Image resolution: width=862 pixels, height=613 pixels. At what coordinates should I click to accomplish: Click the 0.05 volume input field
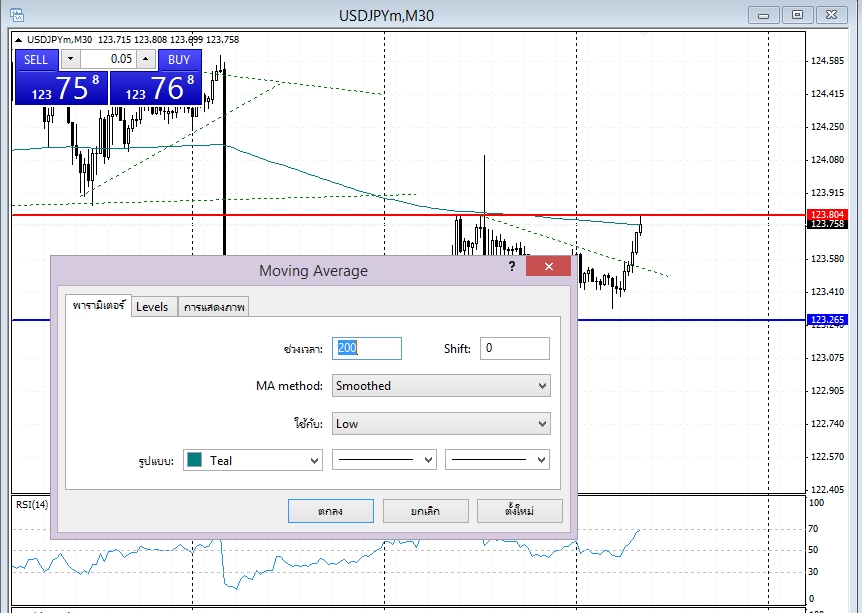(108, 59)
